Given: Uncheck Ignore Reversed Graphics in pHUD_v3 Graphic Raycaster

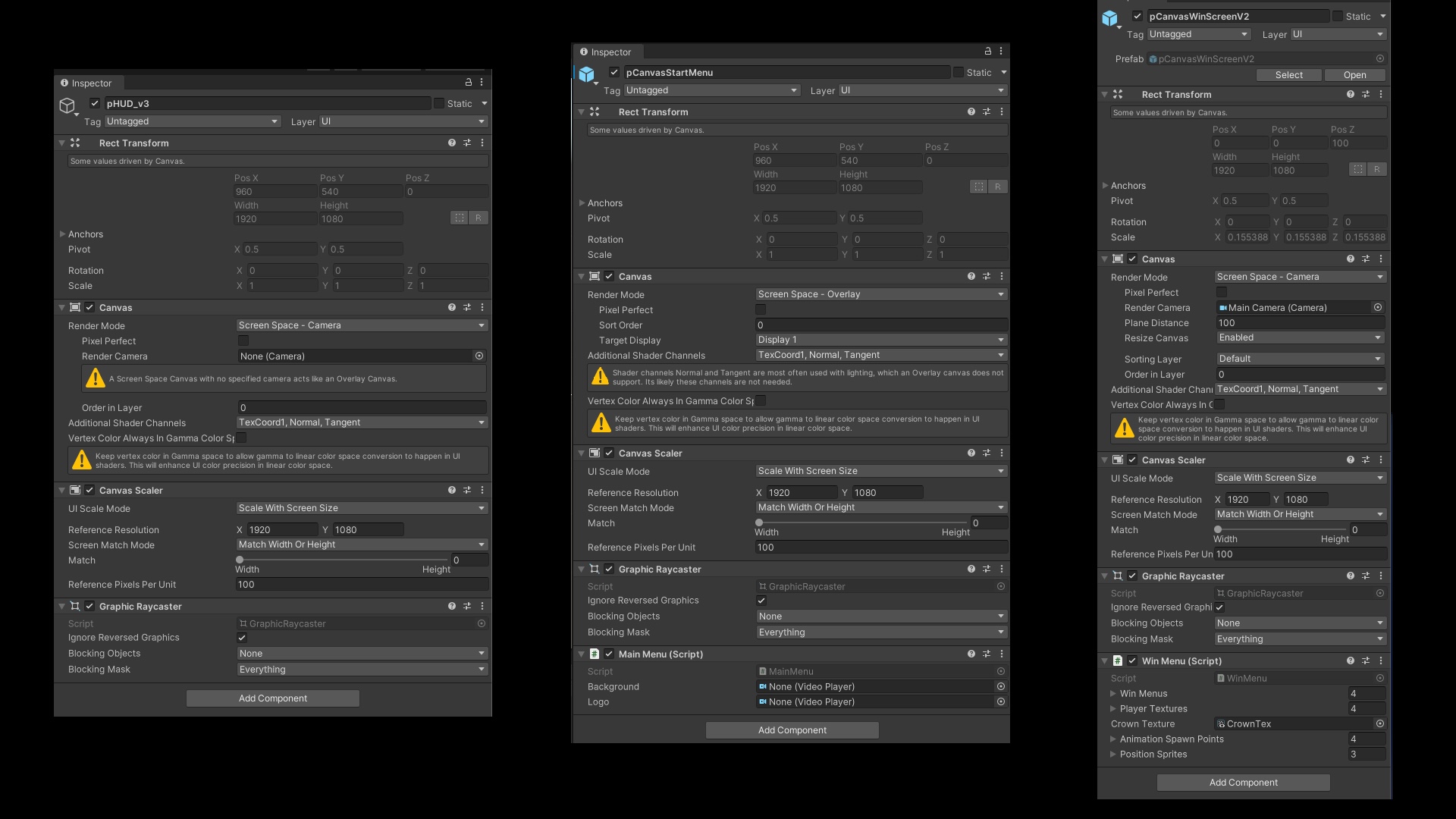Looking at the screenshot, I should coord(242,638).
